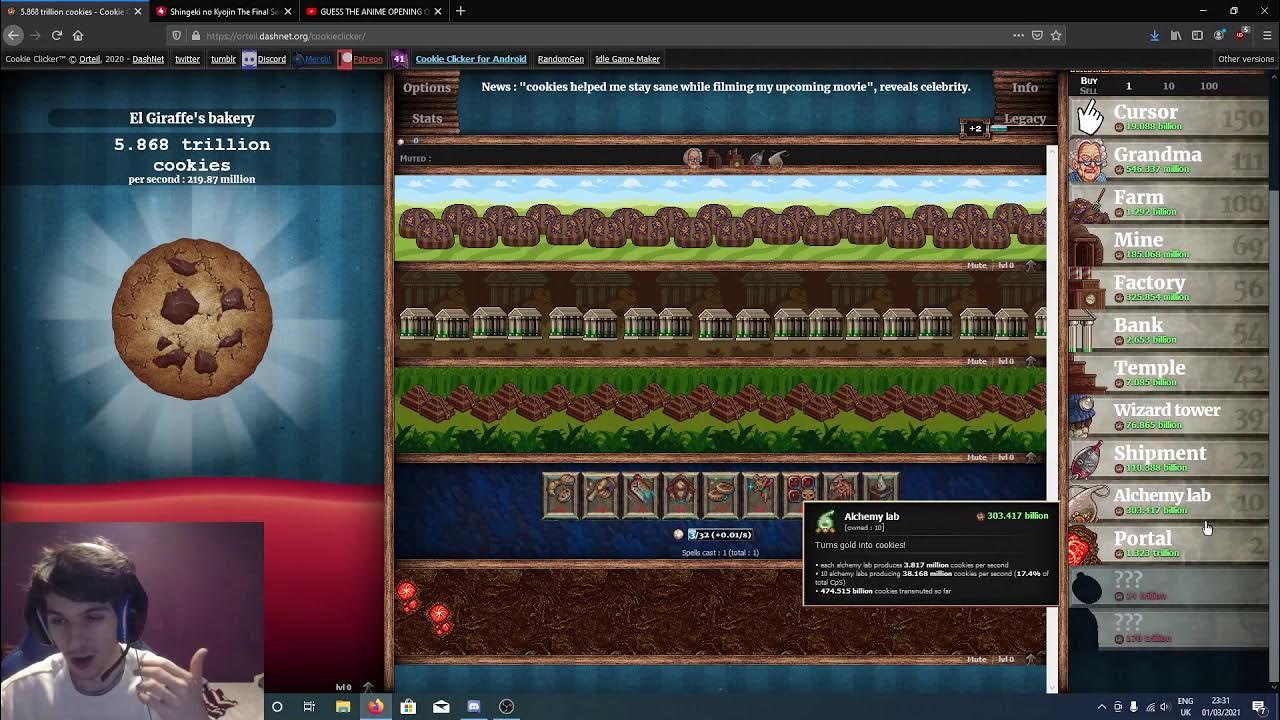Click the Cursor pointing-hand store icon

click(x=1090, y=118)
